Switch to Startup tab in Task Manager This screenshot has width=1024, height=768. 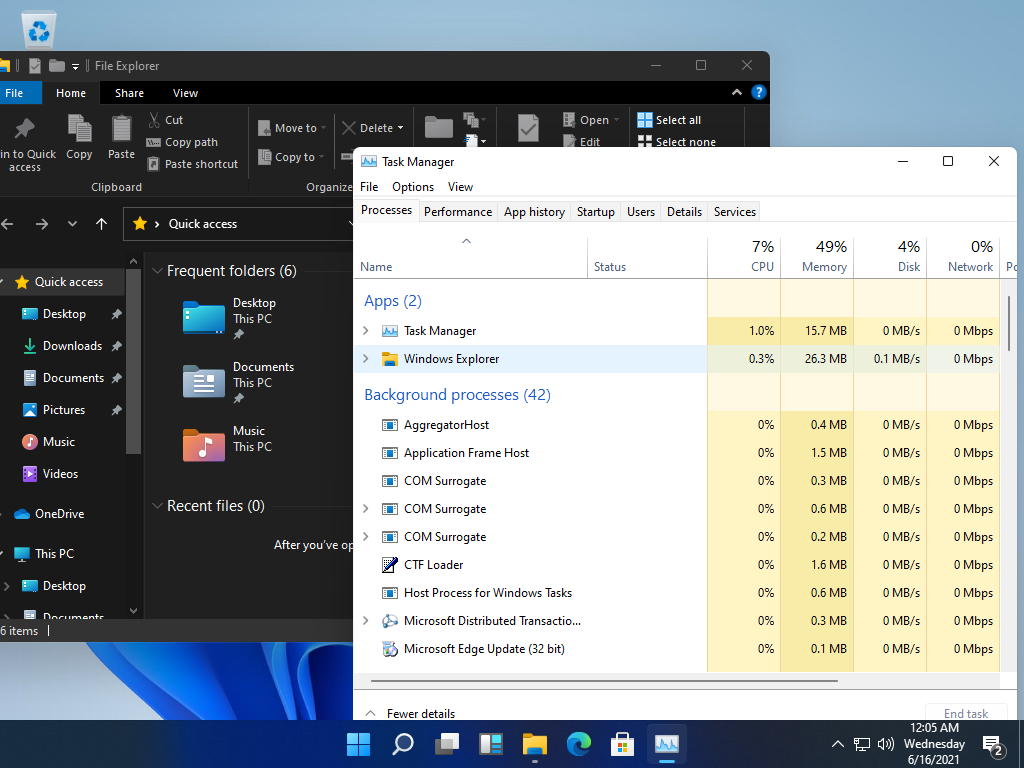tap(596, 212)
